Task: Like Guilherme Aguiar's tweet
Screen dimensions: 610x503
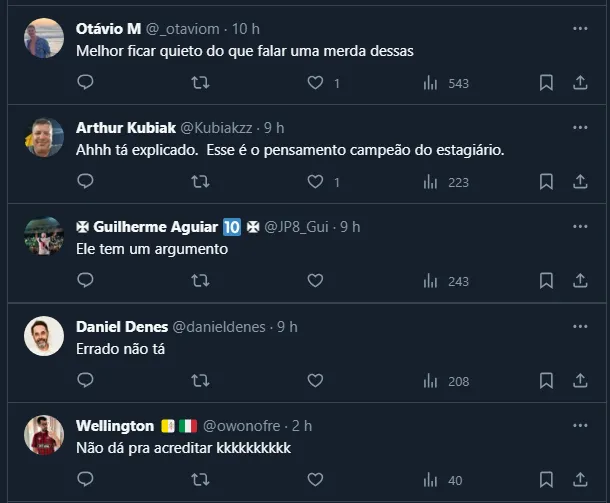Action: point(315,281)
